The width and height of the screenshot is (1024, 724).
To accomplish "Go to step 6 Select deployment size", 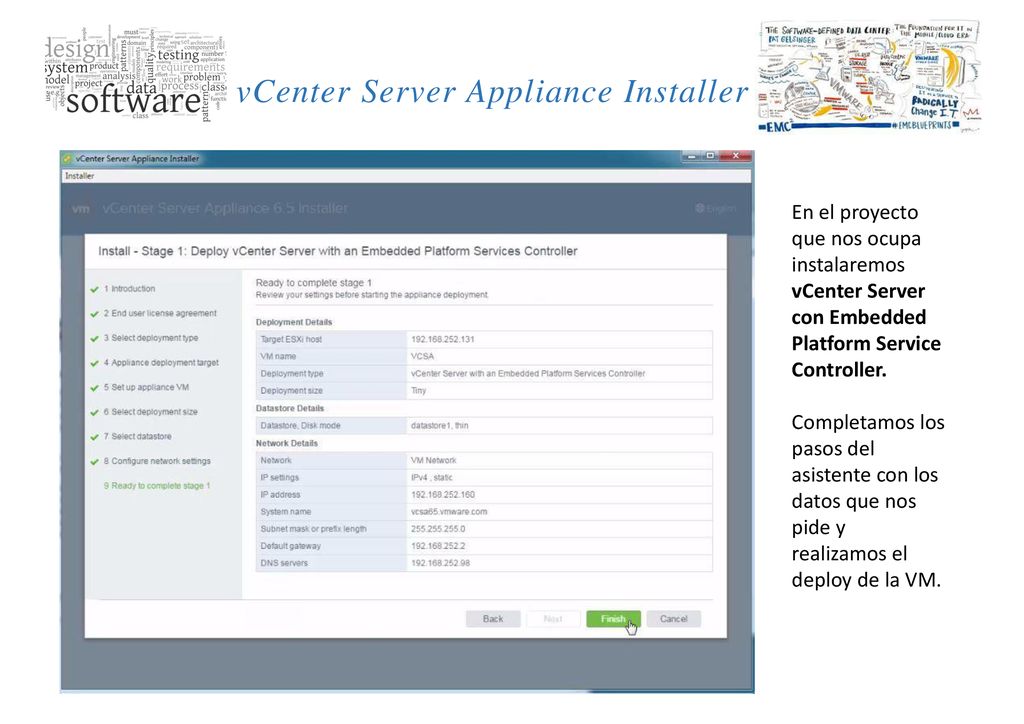I will coord(150,412).
